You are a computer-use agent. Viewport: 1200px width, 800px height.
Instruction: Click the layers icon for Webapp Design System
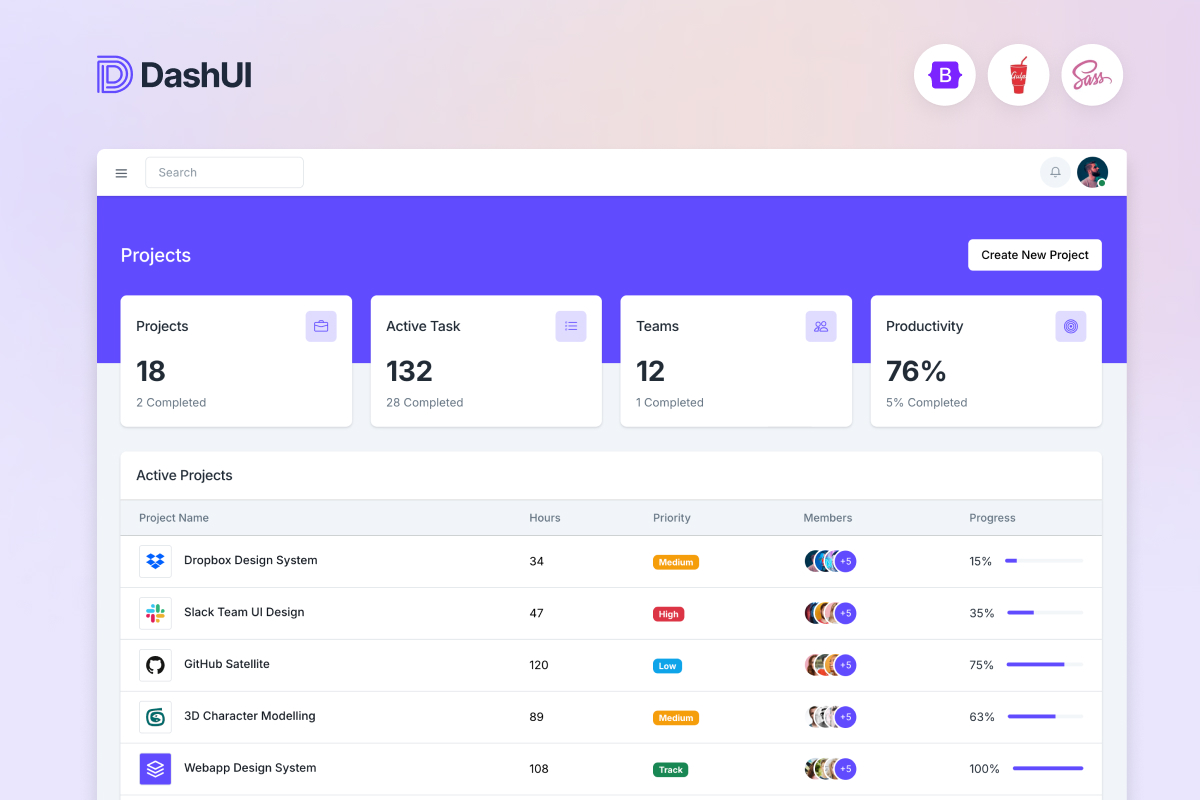[x=155, y=769]
